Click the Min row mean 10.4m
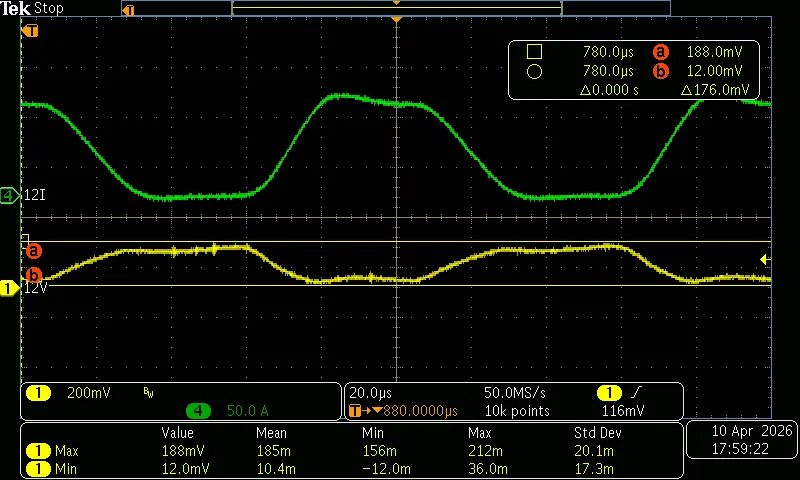 (x=276, y=469)
